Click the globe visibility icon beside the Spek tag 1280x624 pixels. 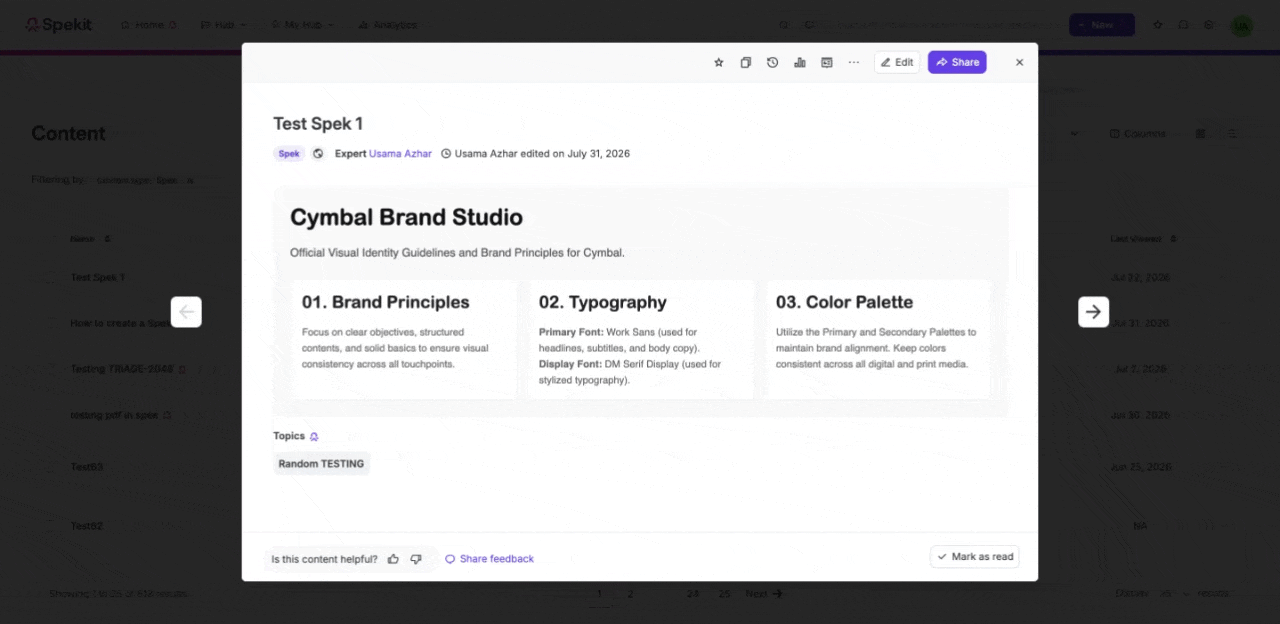coord(318,154)
